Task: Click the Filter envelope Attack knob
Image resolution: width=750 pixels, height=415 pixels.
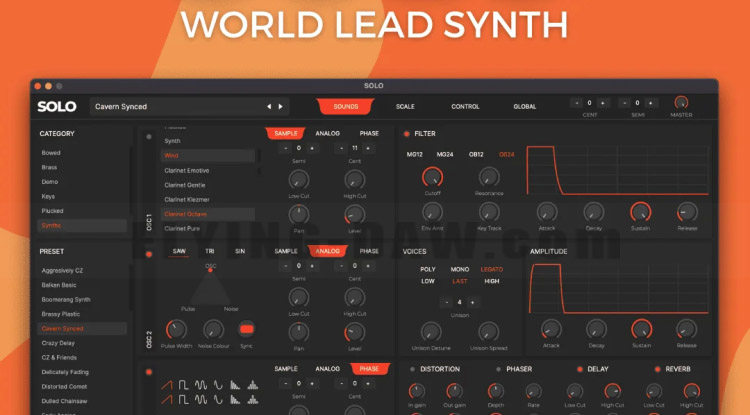Action: (x=547, y=212)
